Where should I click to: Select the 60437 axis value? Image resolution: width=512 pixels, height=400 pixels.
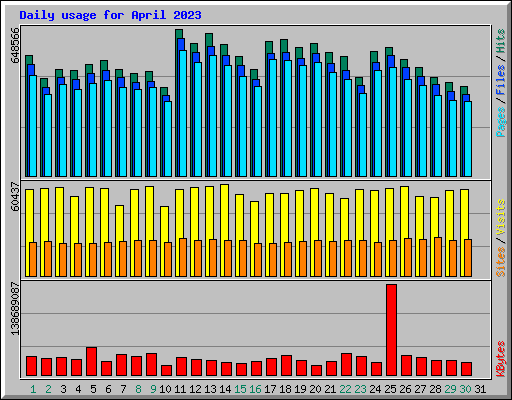tap(15, 197)
